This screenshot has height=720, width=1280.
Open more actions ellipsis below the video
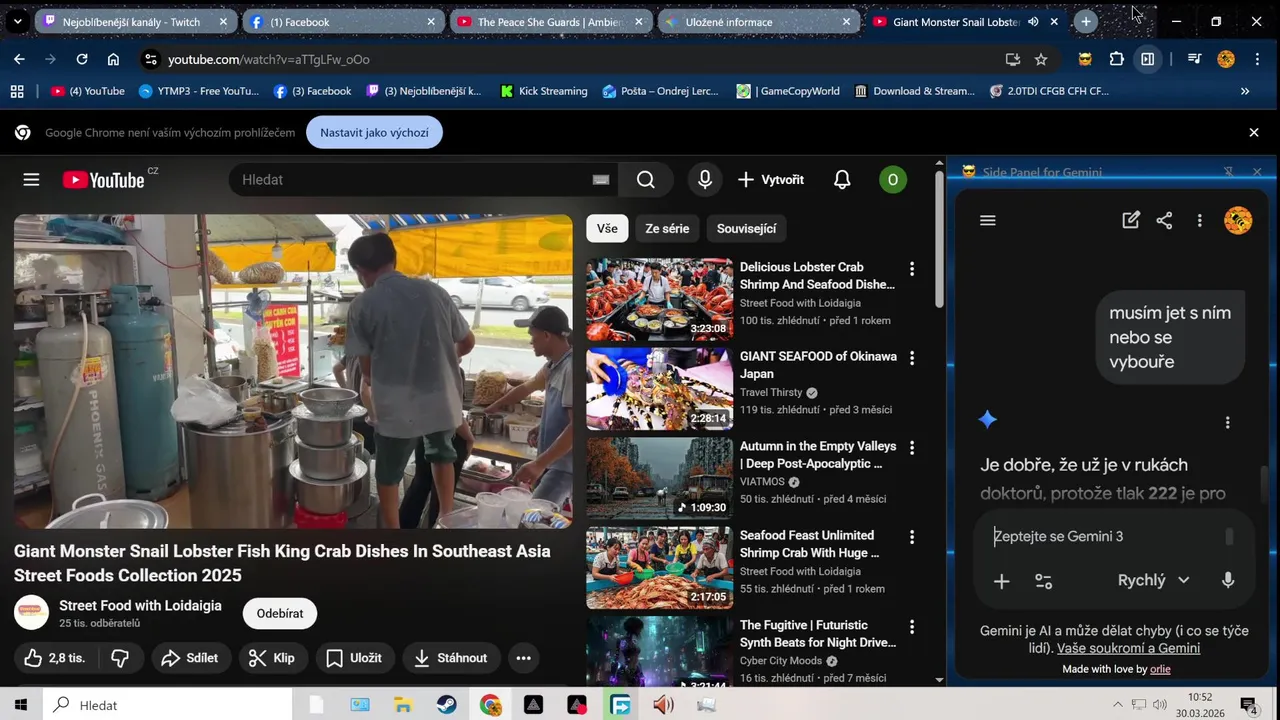click(523, 658)
